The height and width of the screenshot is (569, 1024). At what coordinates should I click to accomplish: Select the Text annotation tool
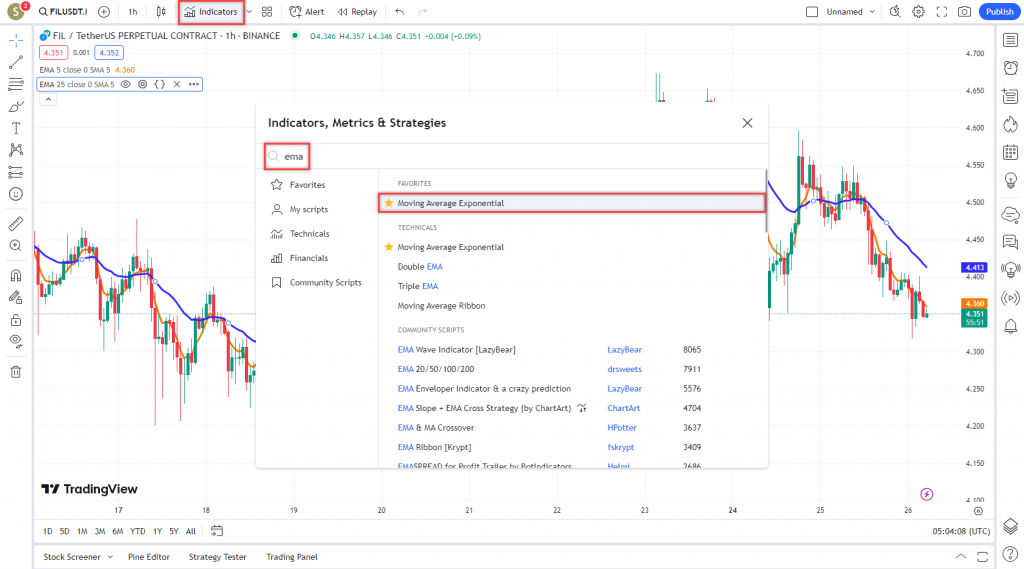coord(16,128)
